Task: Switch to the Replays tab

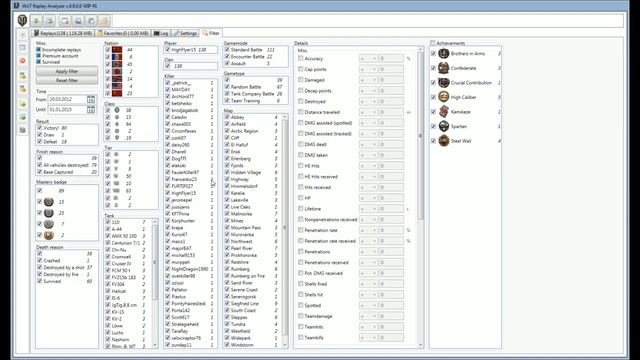Action: coord(63,33)
